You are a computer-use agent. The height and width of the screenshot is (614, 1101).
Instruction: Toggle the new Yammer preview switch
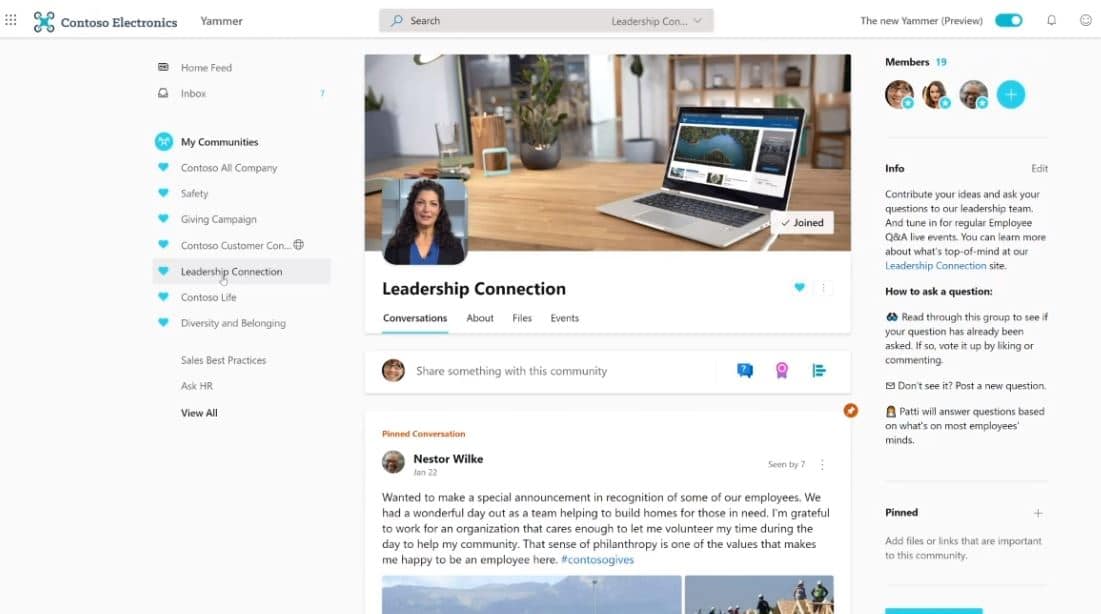[1008, 20]
